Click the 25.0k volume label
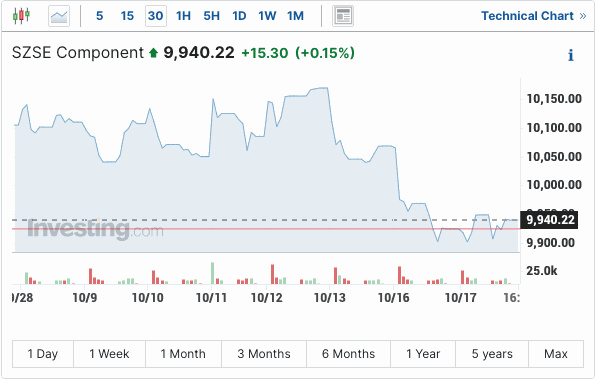This screenshot has width=595, height=379. 541,270
